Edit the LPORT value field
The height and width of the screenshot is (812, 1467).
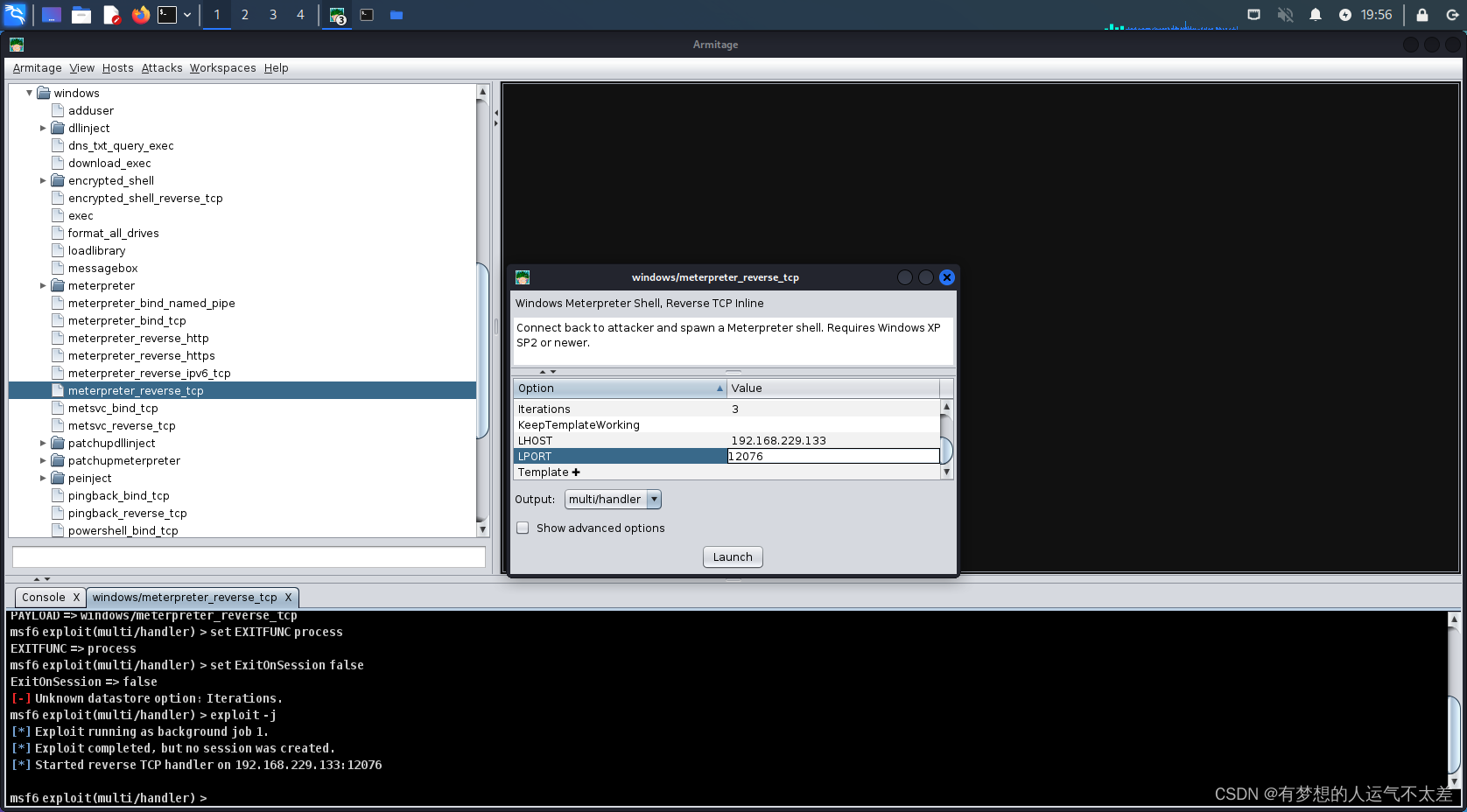point(833,456)
